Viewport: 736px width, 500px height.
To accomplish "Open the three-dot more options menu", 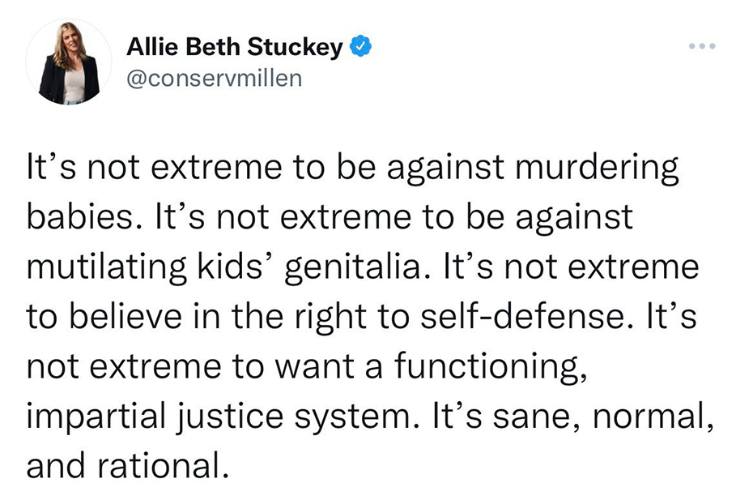I will click(x=698, y=47).
